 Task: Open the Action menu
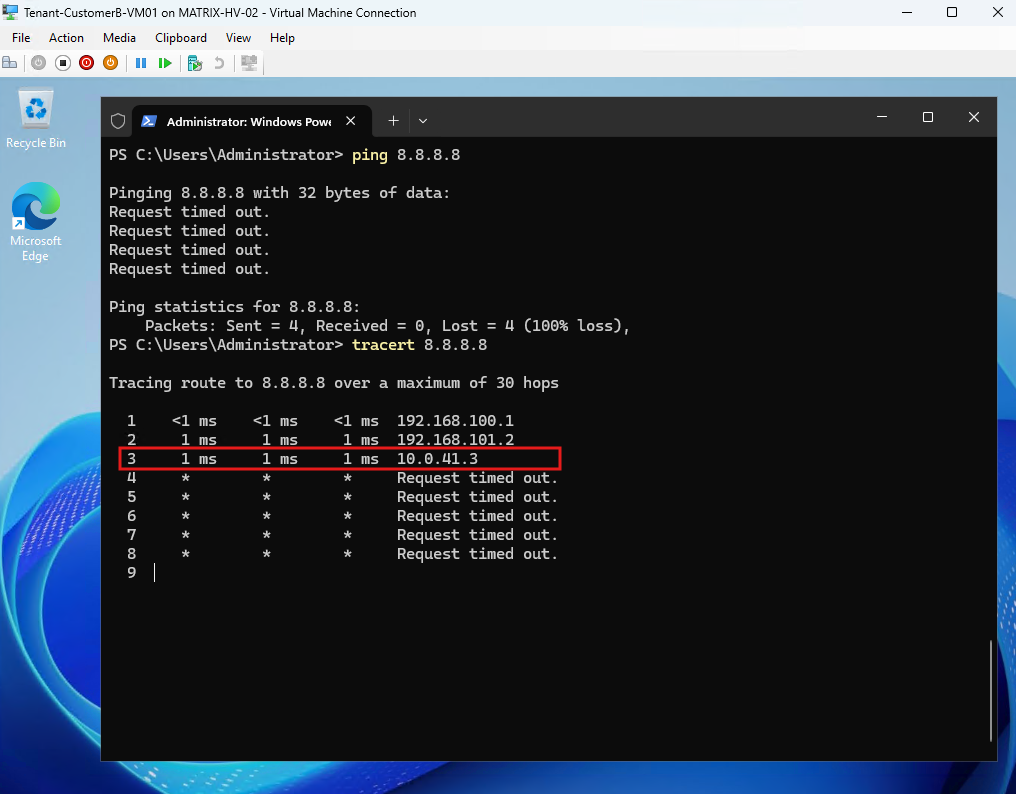pyautogui.click(x=66, y=38)
